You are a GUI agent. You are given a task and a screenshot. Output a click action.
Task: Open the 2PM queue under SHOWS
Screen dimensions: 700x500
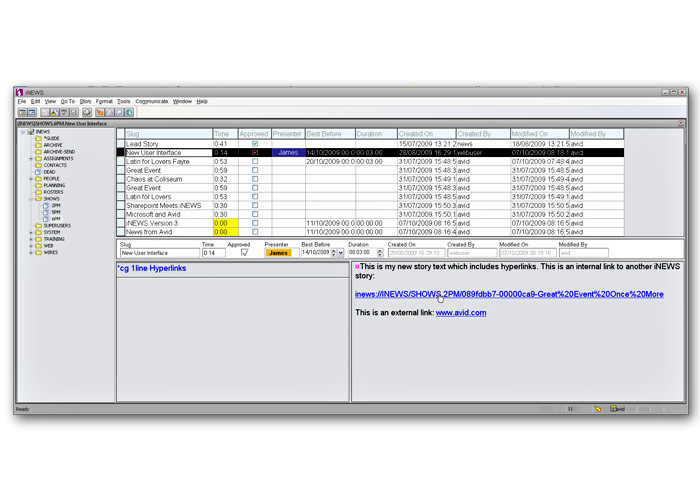(x=52, y=205)
